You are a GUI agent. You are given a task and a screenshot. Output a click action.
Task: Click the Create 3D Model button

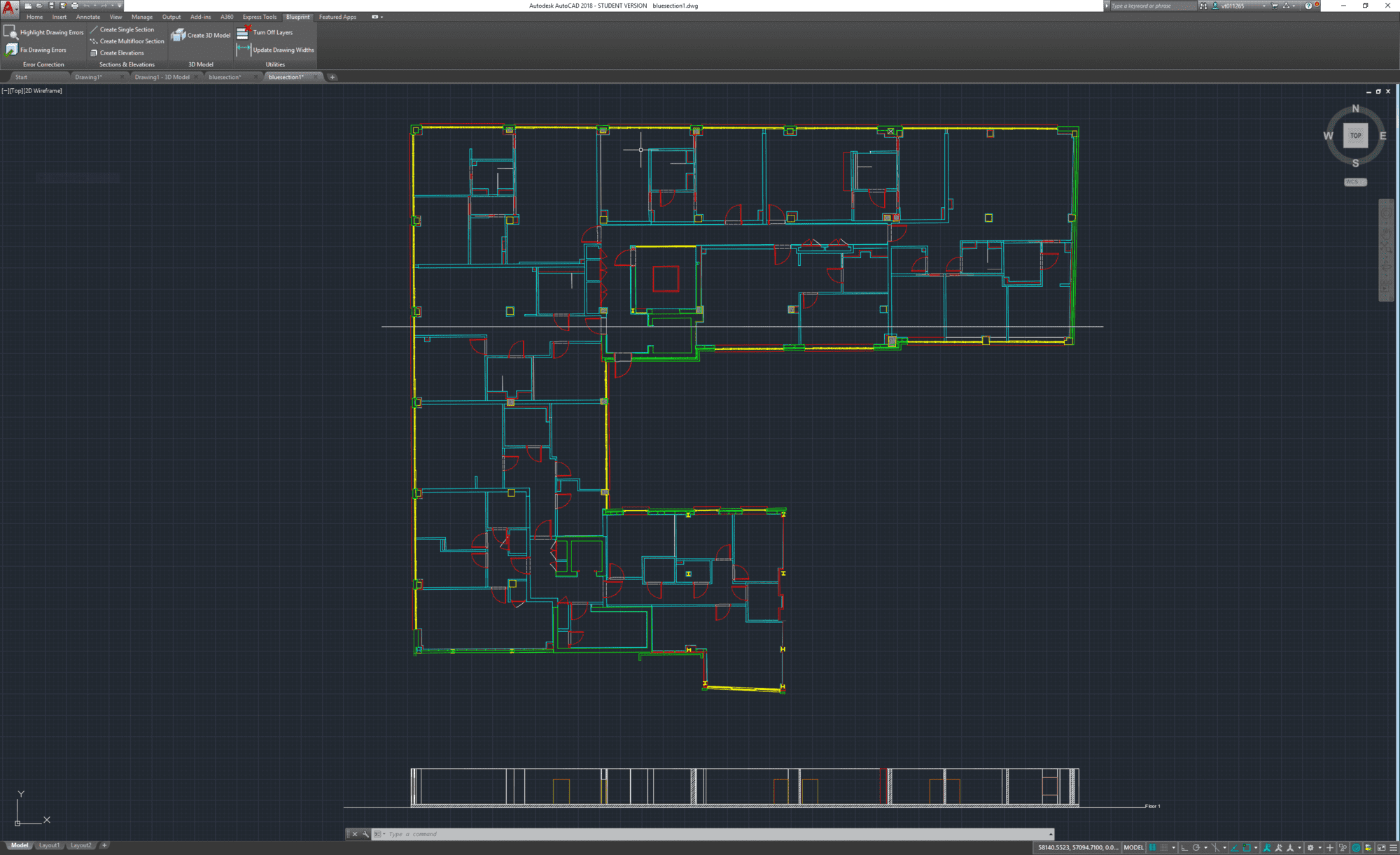[x=201, y=35]
